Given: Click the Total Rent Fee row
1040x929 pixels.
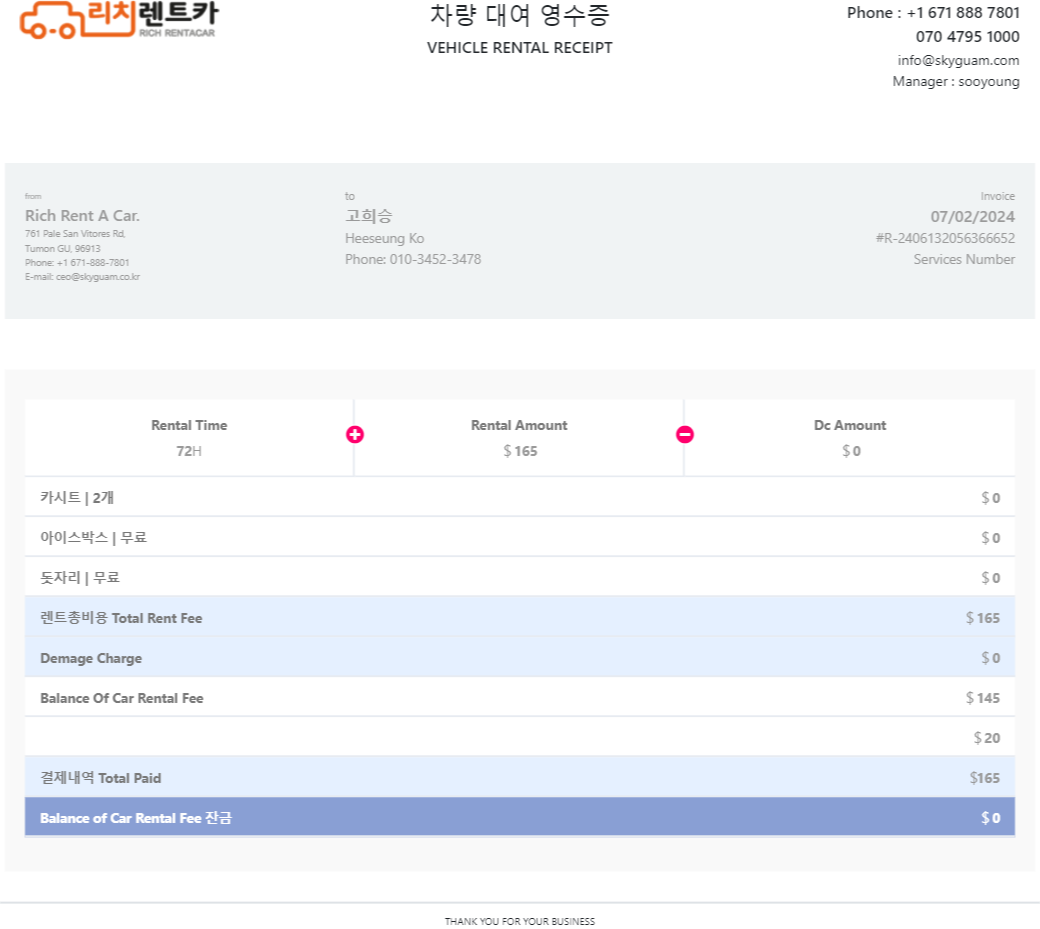Looking at the screenshot, I should 519,618.
